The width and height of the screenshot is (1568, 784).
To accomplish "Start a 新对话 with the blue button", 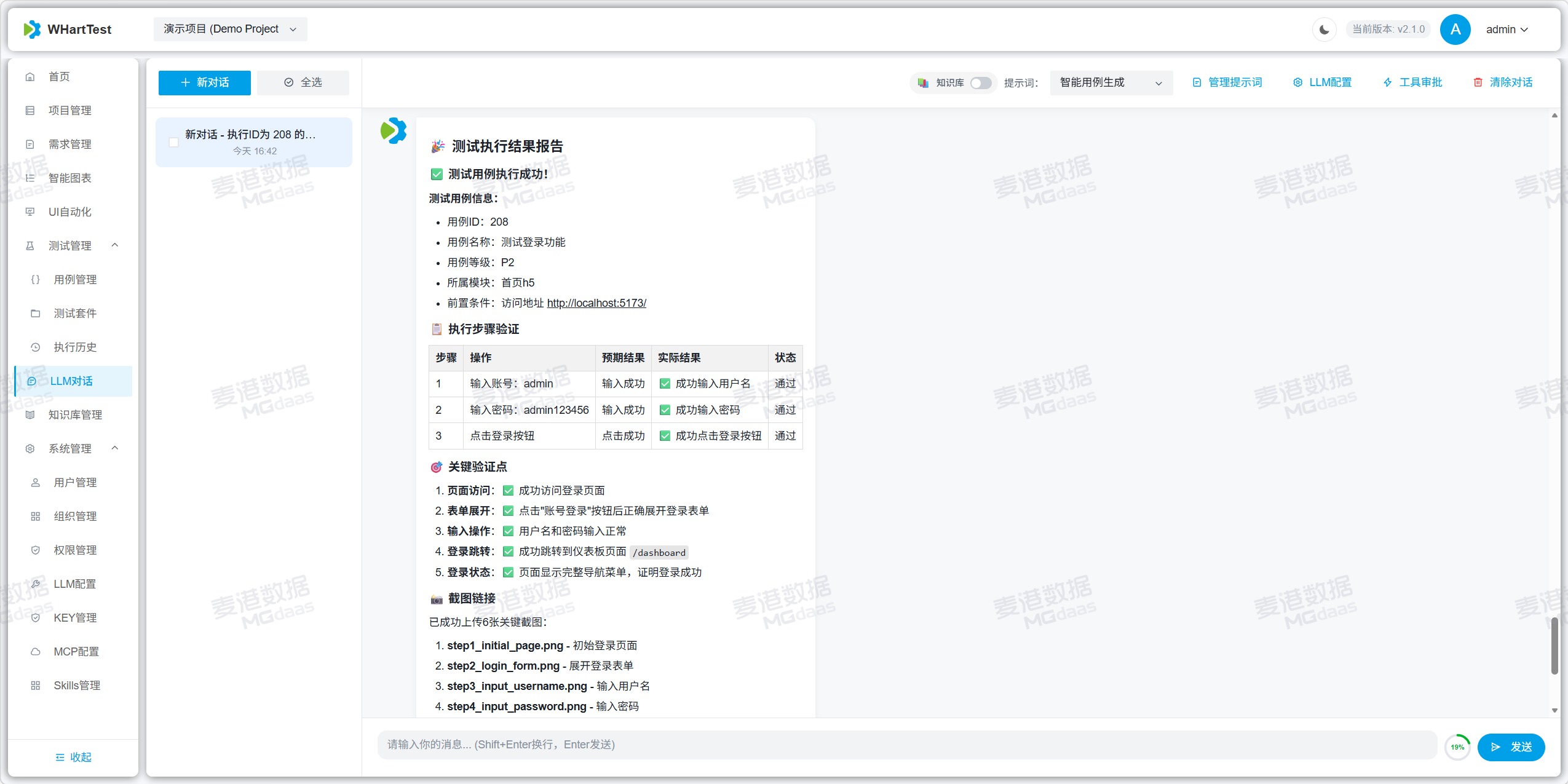I will click(x=204, y=82).
